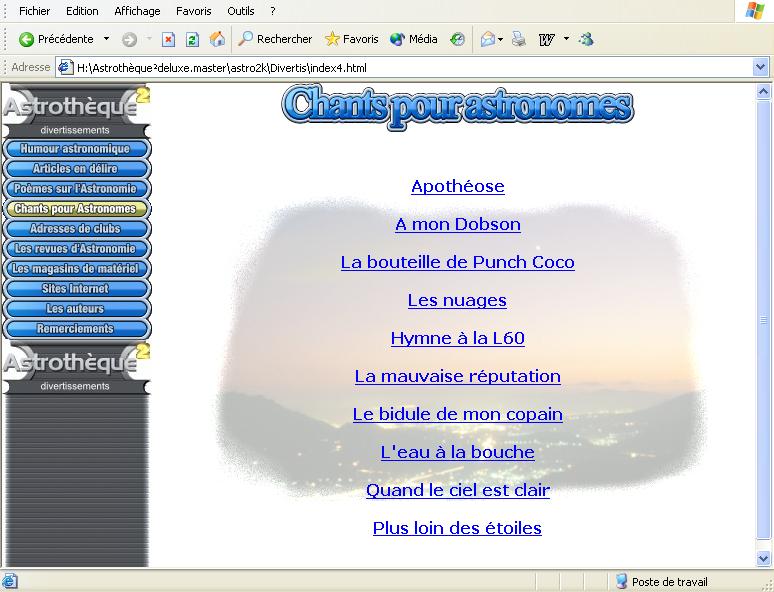Click the top Astrothèque logo in sidebar

click(x=76, y=105)
